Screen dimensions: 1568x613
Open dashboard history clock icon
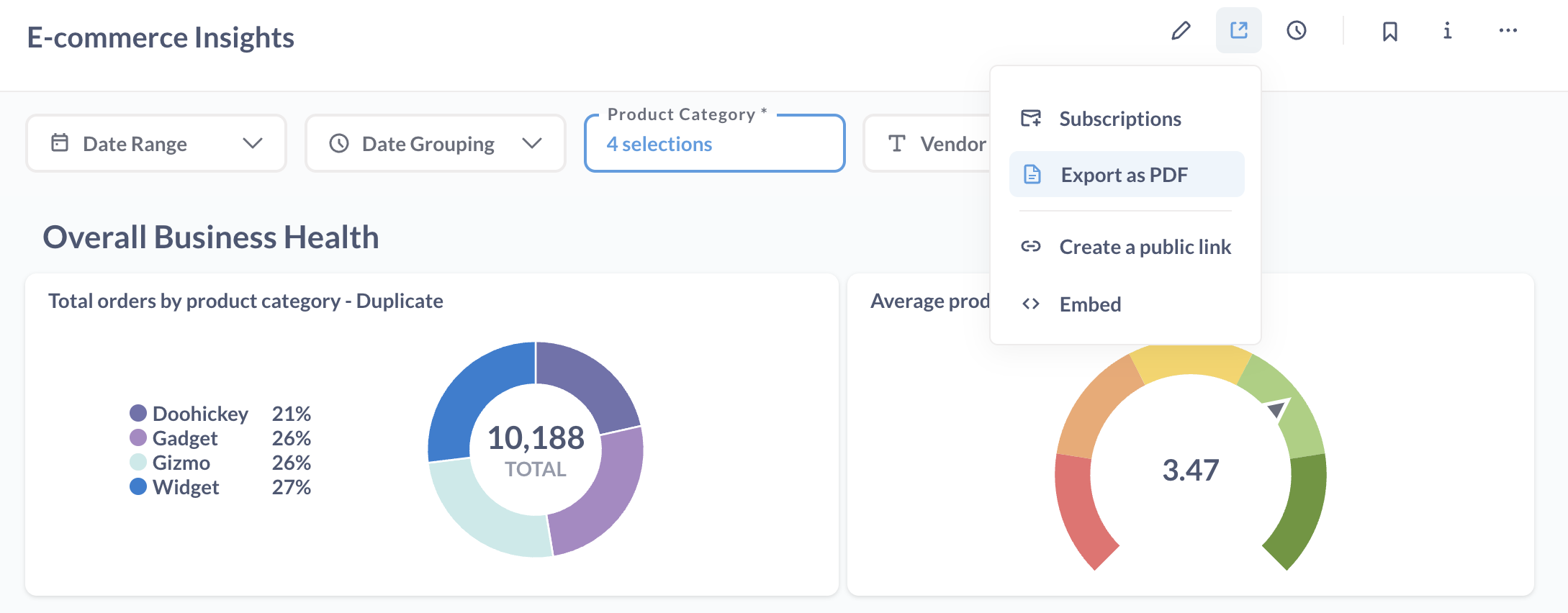pyautogui.click(x=1296, y=31)
